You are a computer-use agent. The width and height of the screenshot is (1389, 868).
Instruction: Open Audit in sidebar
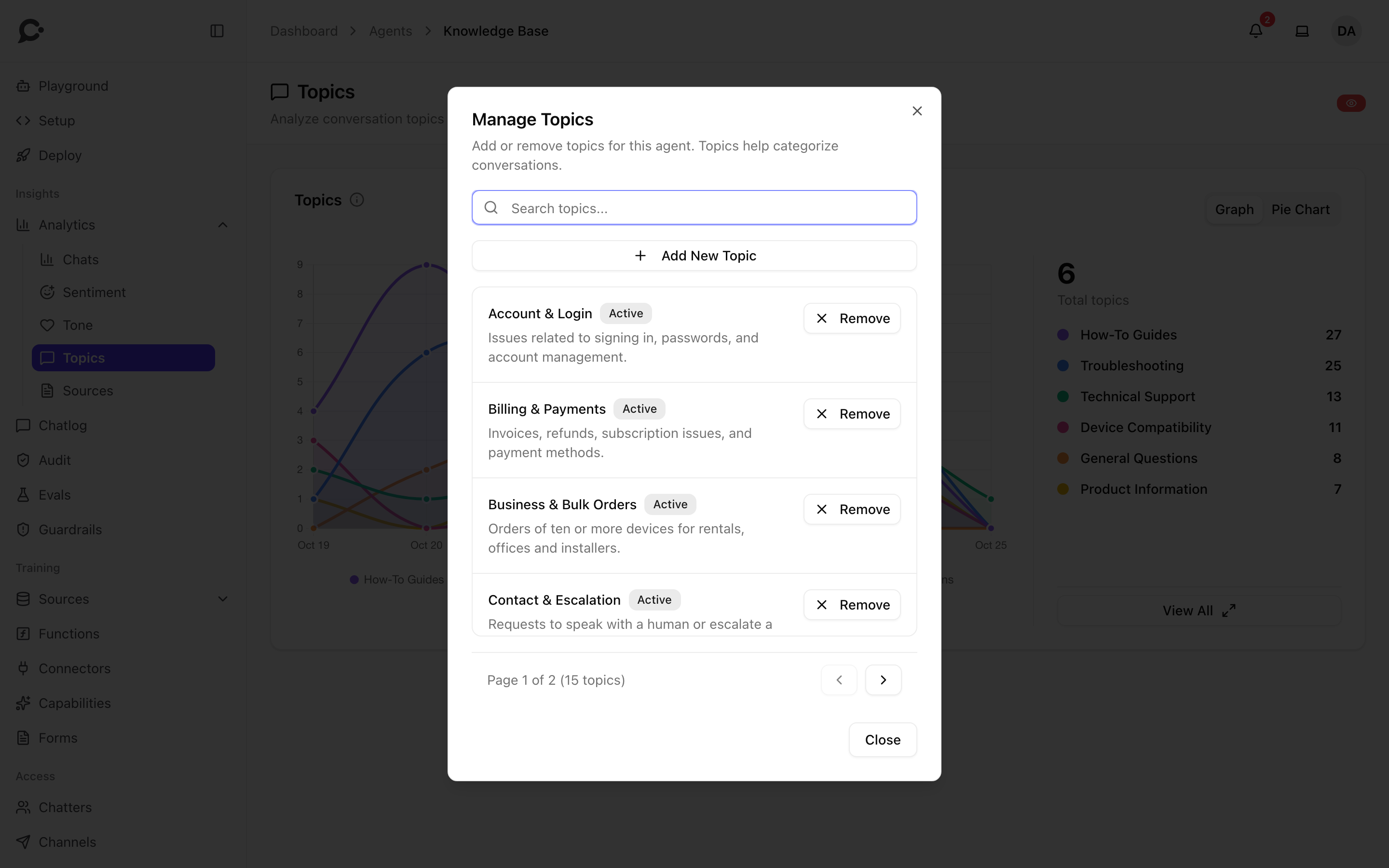123,460
